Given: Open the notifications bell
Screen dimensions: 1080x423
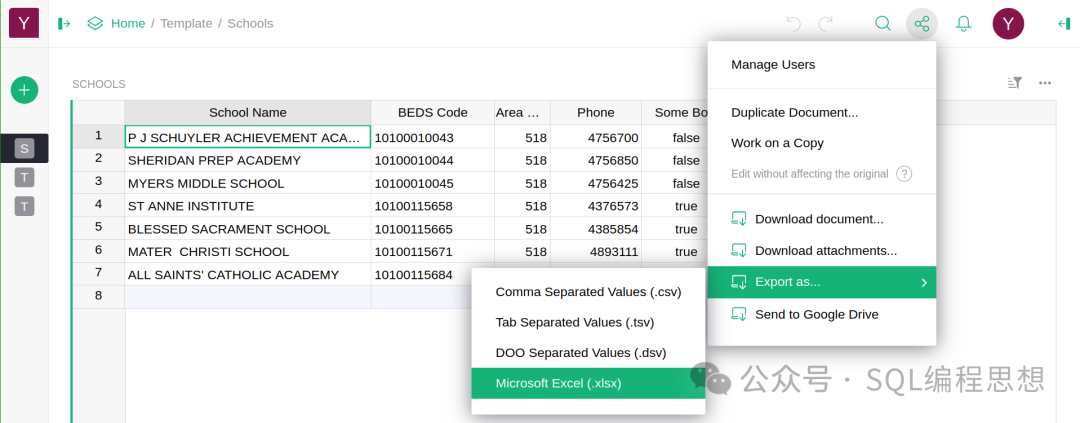Looking at the screenshot, I should (964, 23).
